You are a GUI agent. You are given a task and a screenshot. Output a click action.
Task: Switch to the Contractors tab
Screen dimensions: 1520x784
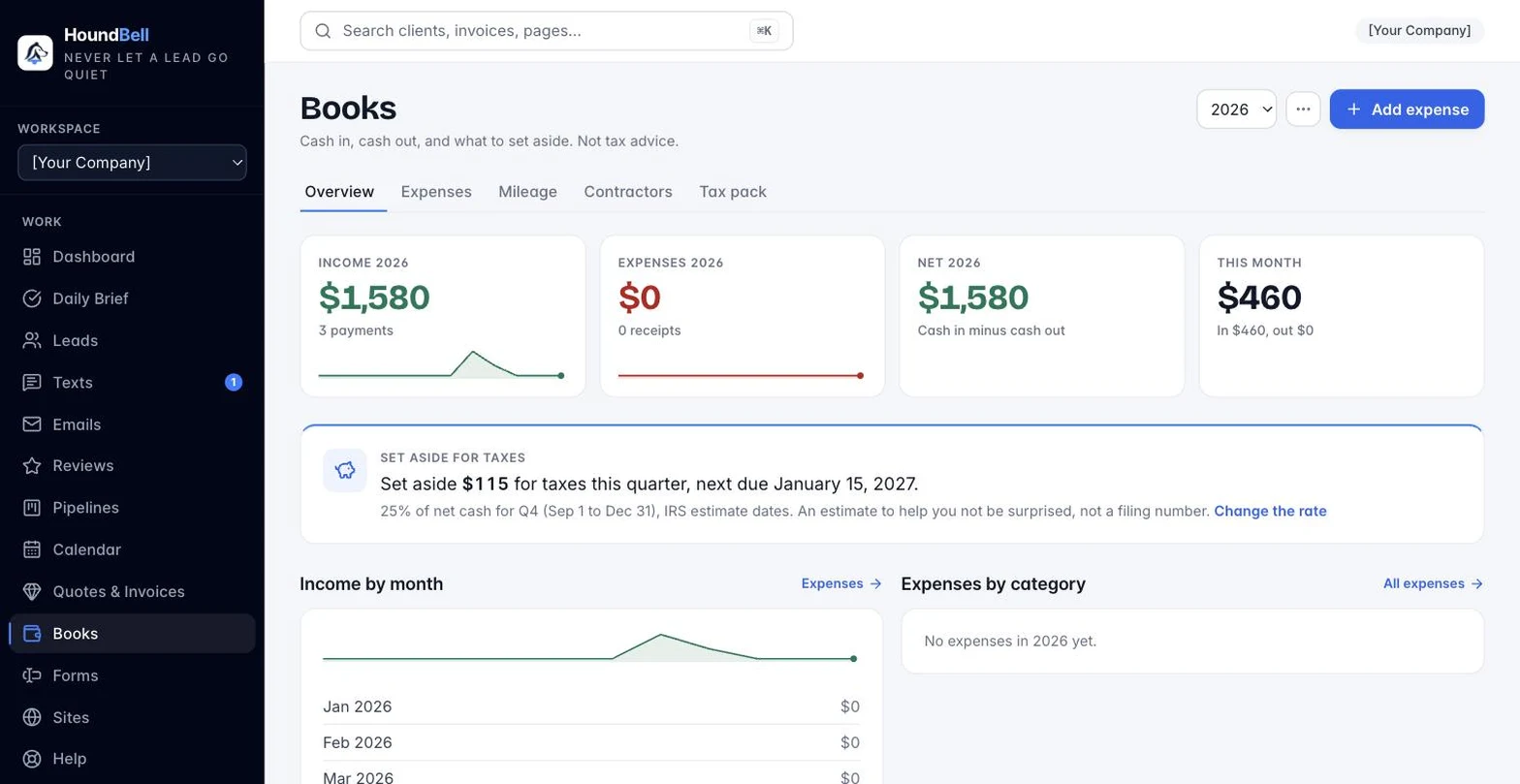click(x=628, y=192)
